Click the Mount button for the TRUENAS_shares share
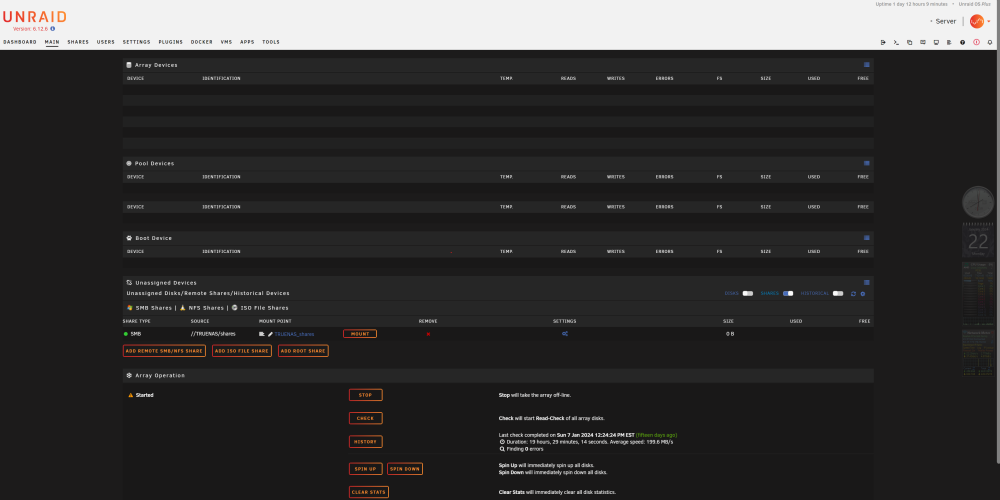 [360, 334]
